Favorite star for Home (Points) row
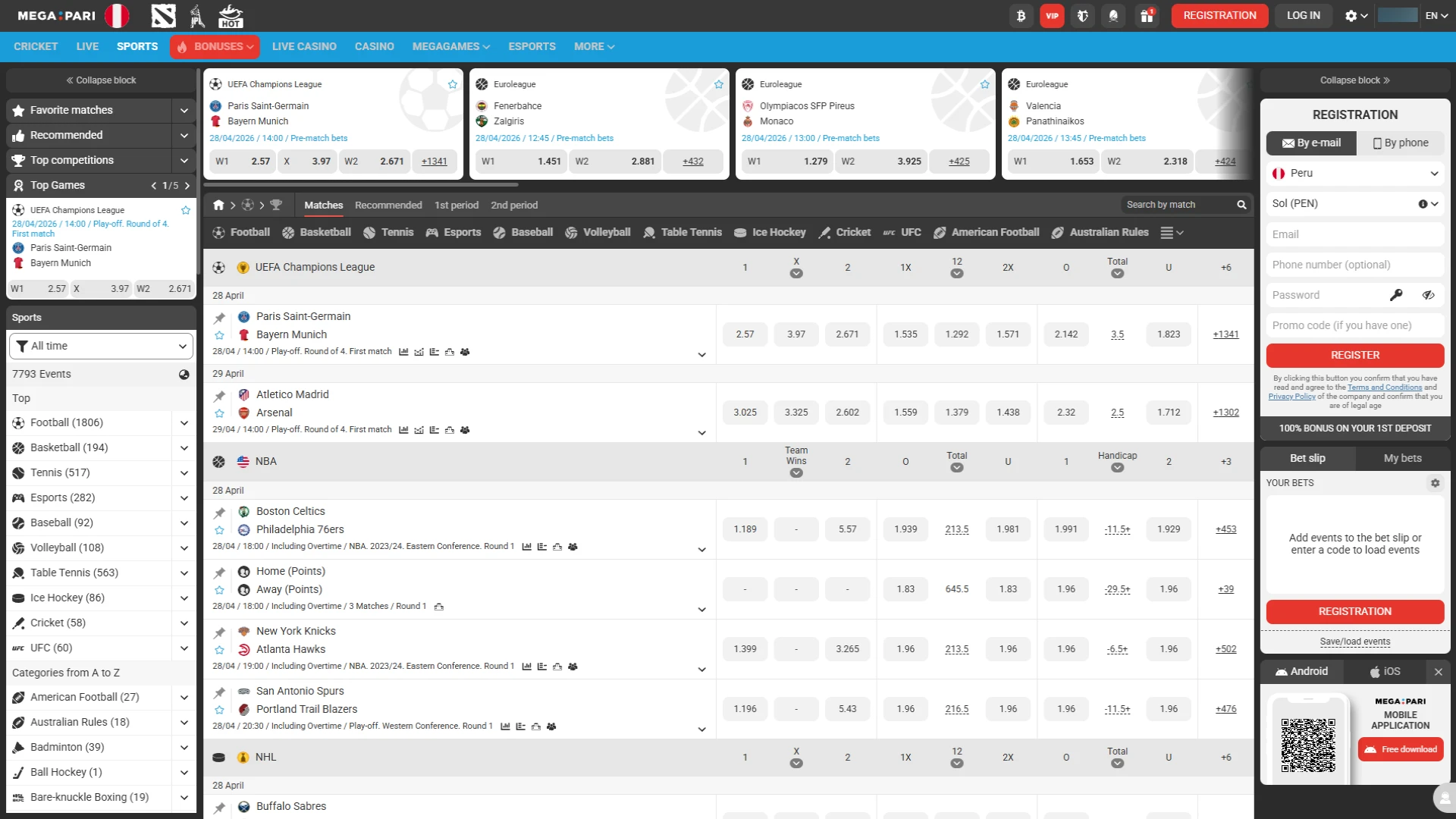1456x819 pixels. pos(219,590)
